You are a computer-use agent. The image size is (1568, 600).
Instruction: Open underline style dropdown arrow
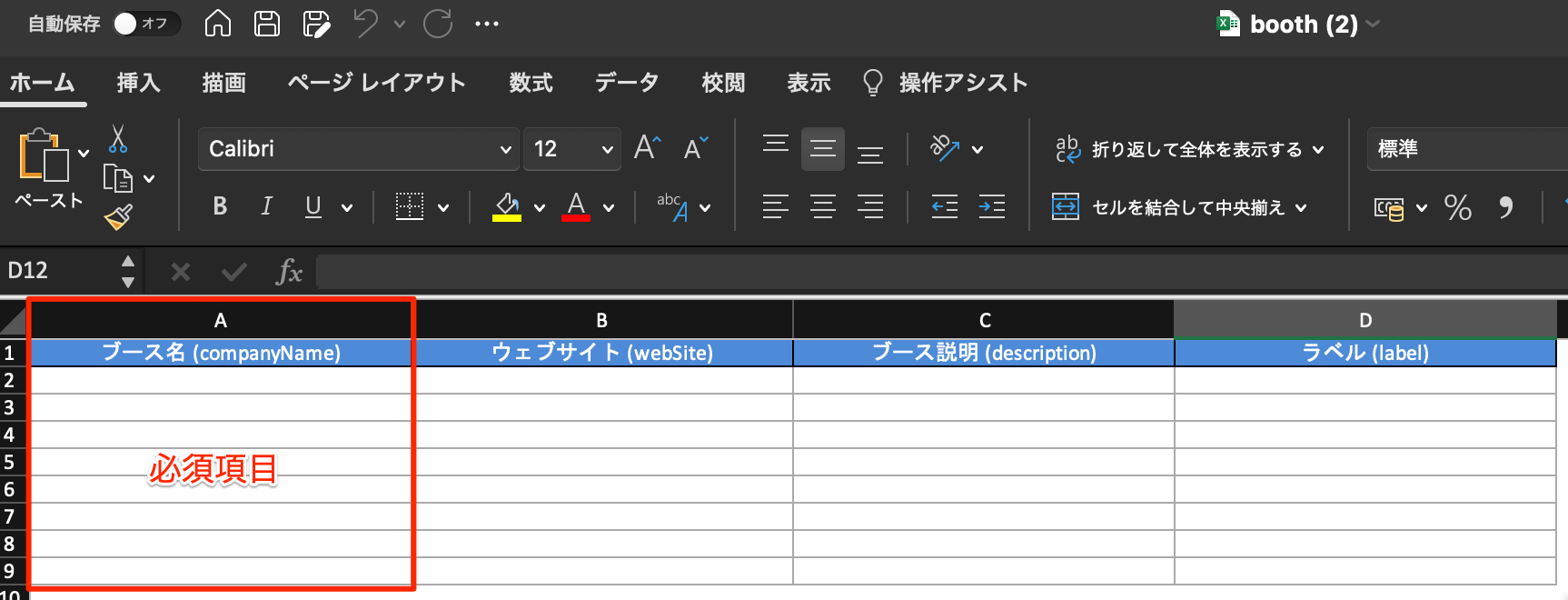click(x=347, y=208)
